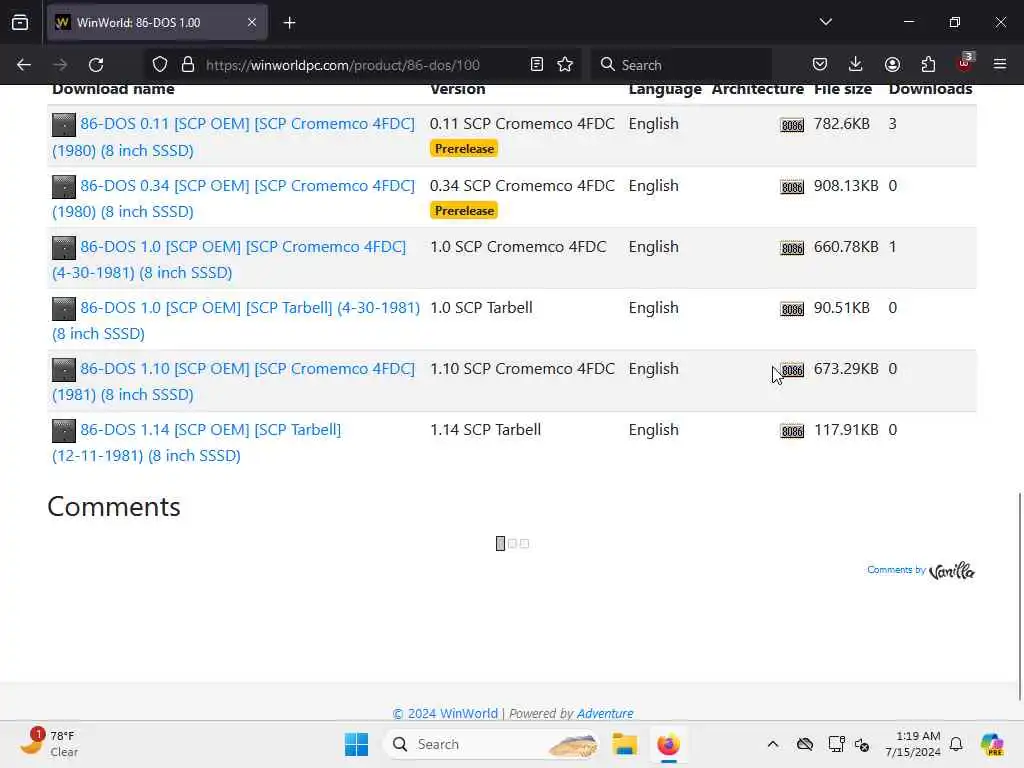
Task: Click the Comments heading
Action: tap(114, 507)
